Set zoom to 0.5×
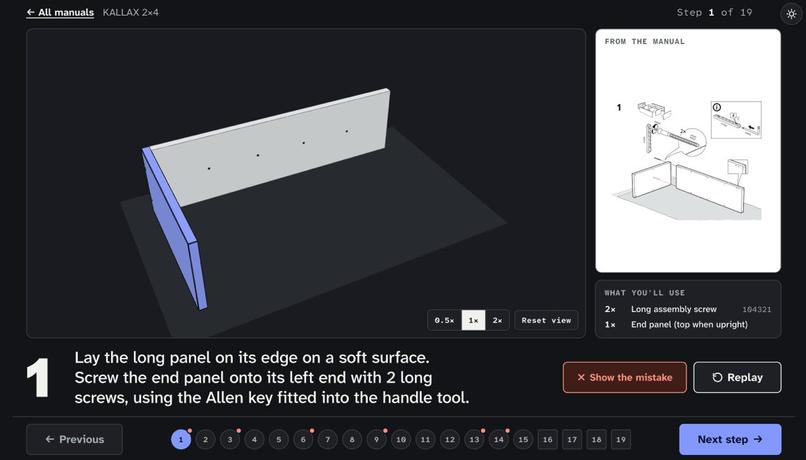The image size is (806, 460). (444, 320)
